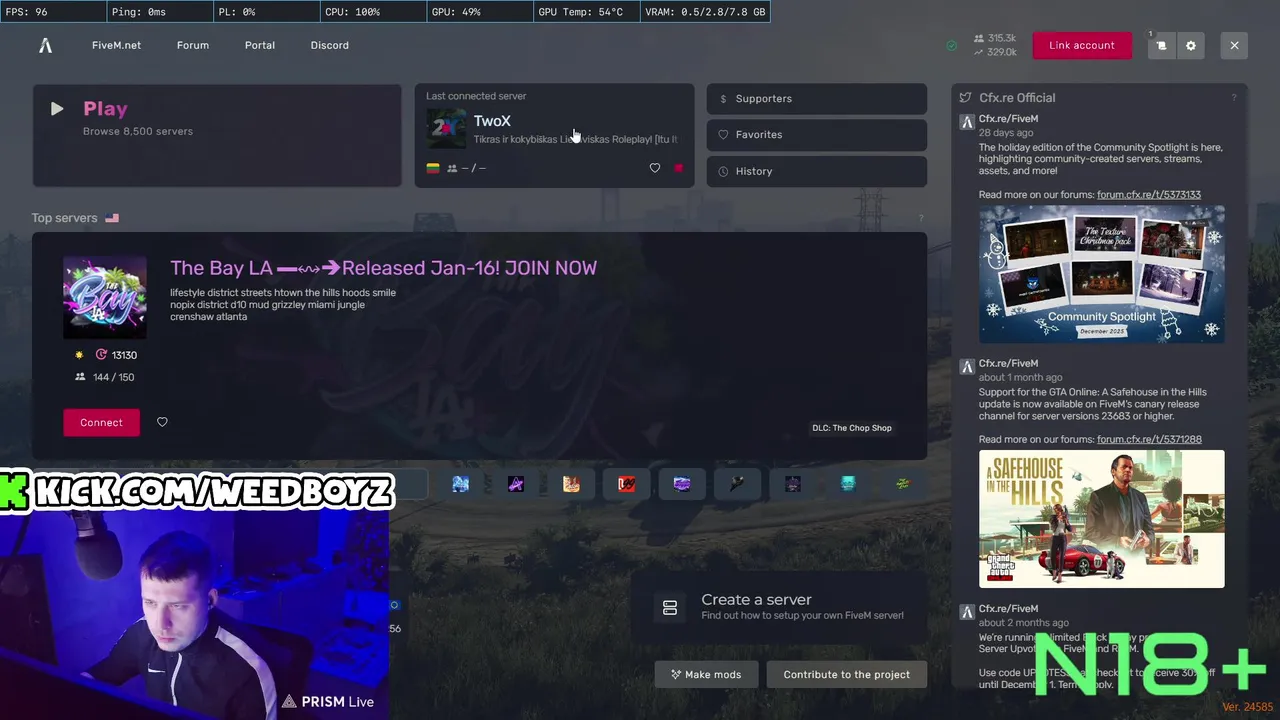Open the Community Spotlight image
This screenshot has width=1280, height=720.
click(x=1101, y=274)
